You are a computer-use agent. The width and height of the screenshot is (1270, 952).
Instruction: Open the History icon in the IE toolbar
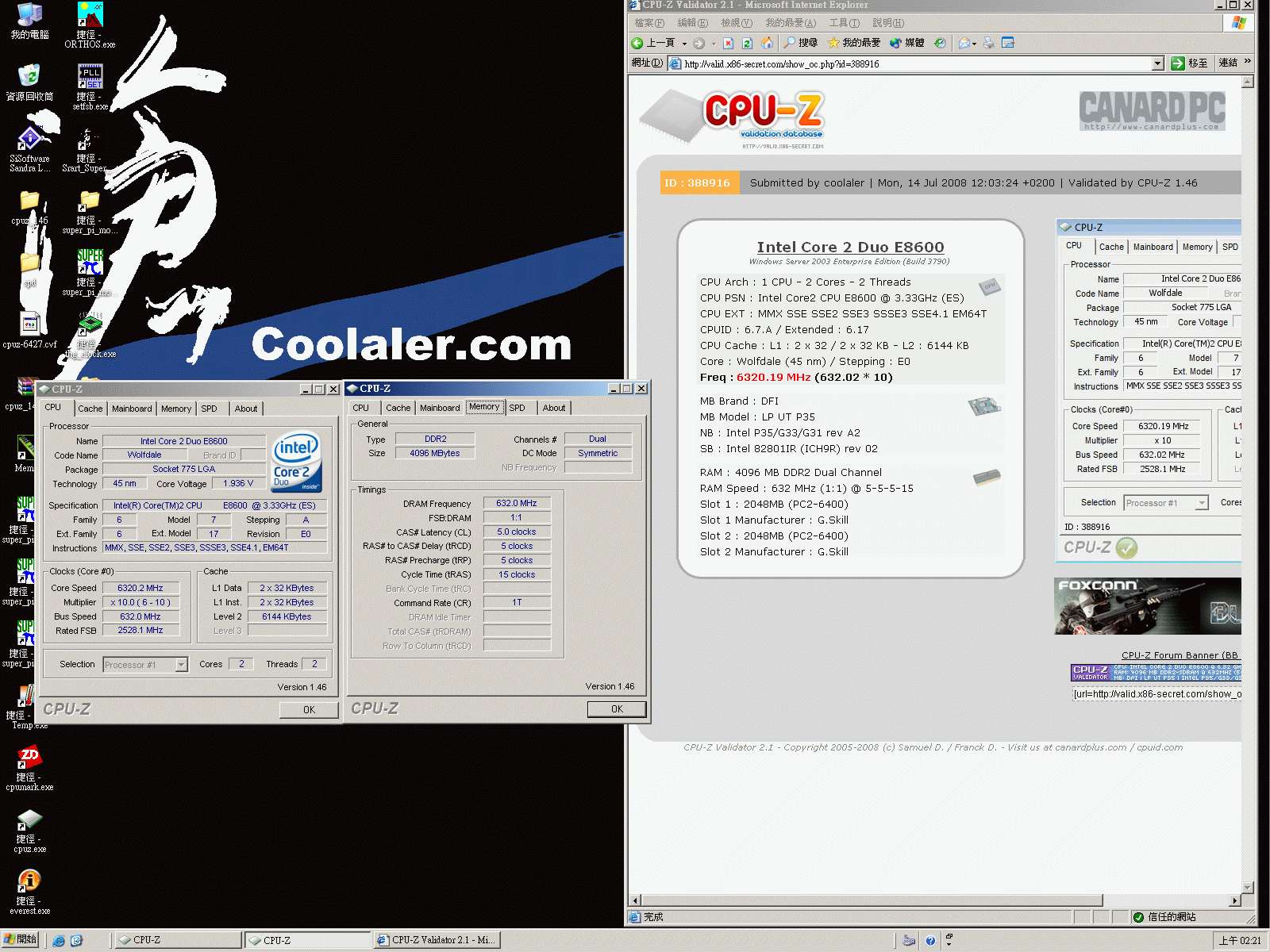[940, 43]
